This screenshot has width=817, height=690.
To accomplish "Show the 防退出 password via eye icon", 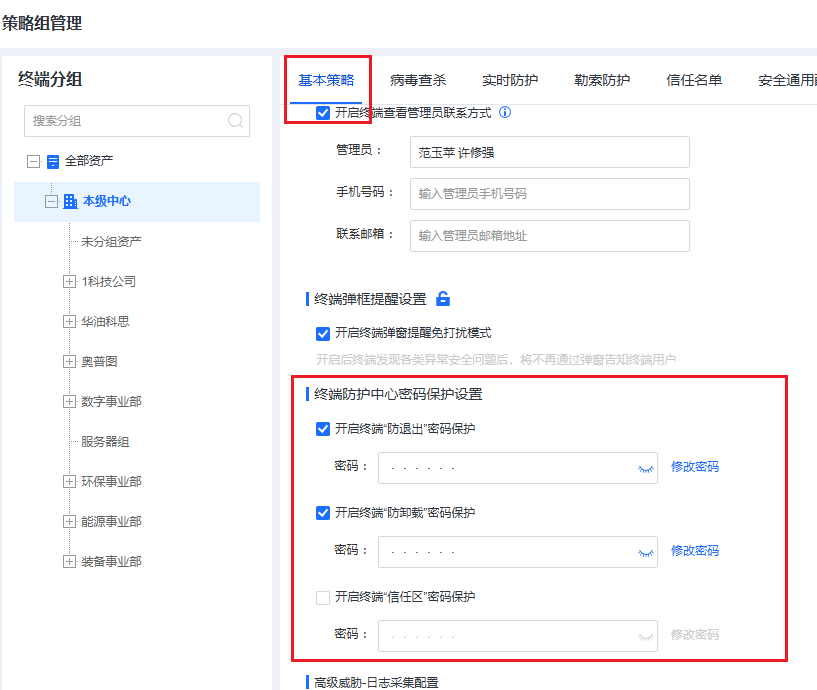I will click(x=646, y=469).
